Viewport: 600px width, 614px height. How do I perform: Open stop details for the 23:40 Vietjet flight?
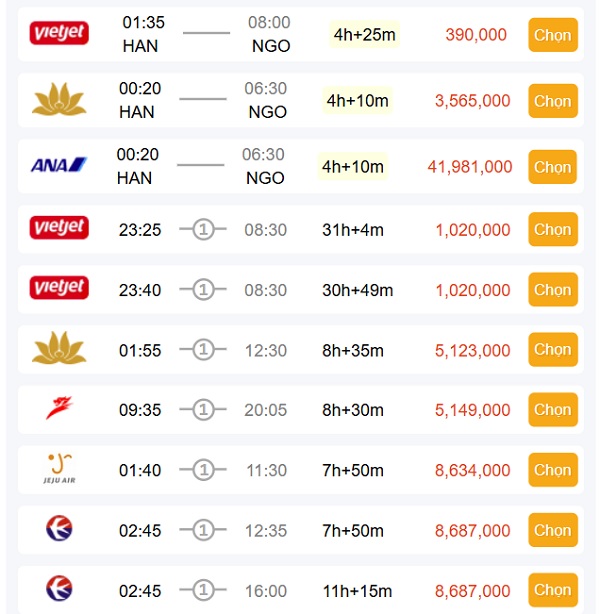click(203, 290)
